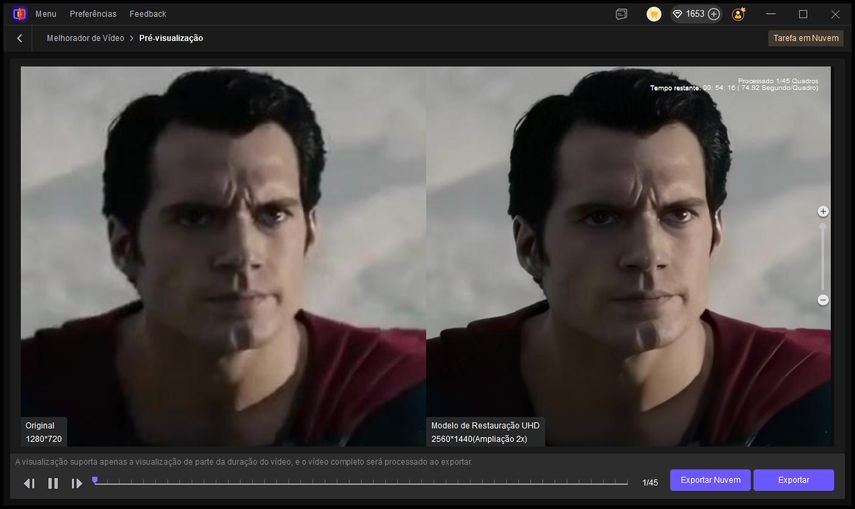855x509 pixels.
Task: Pause the video preview
Action: (53, 483)
